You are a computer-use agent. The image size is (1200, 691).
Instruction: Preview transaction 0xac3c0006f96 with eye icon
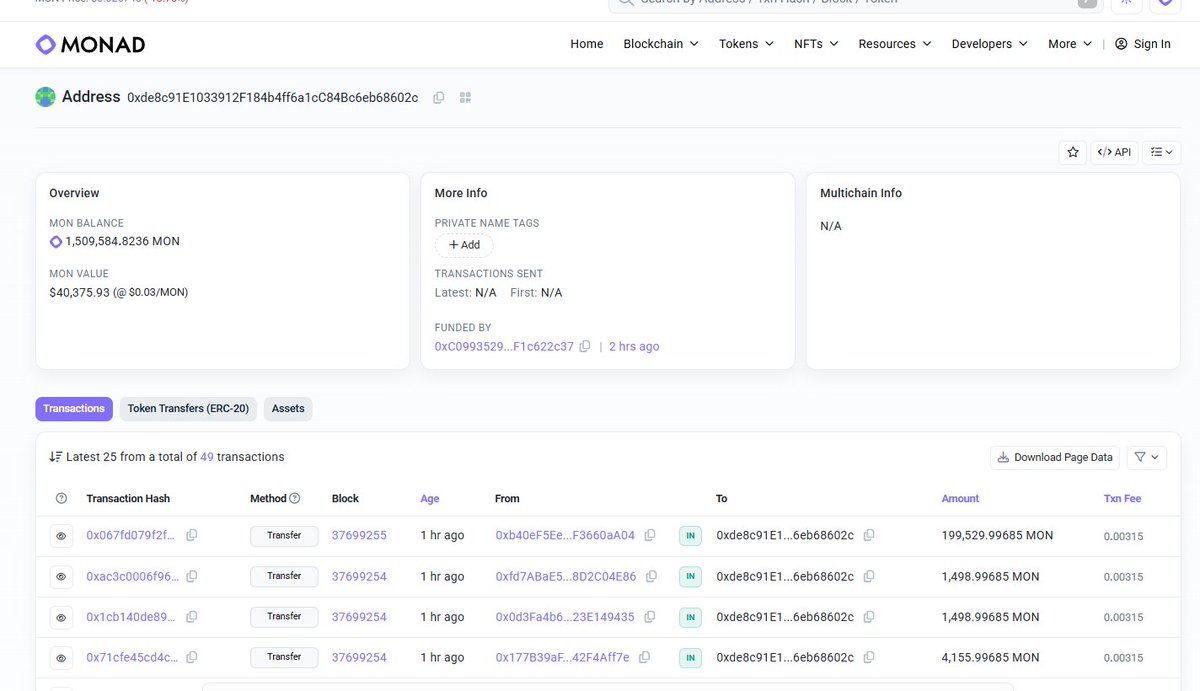pos(61,577)
